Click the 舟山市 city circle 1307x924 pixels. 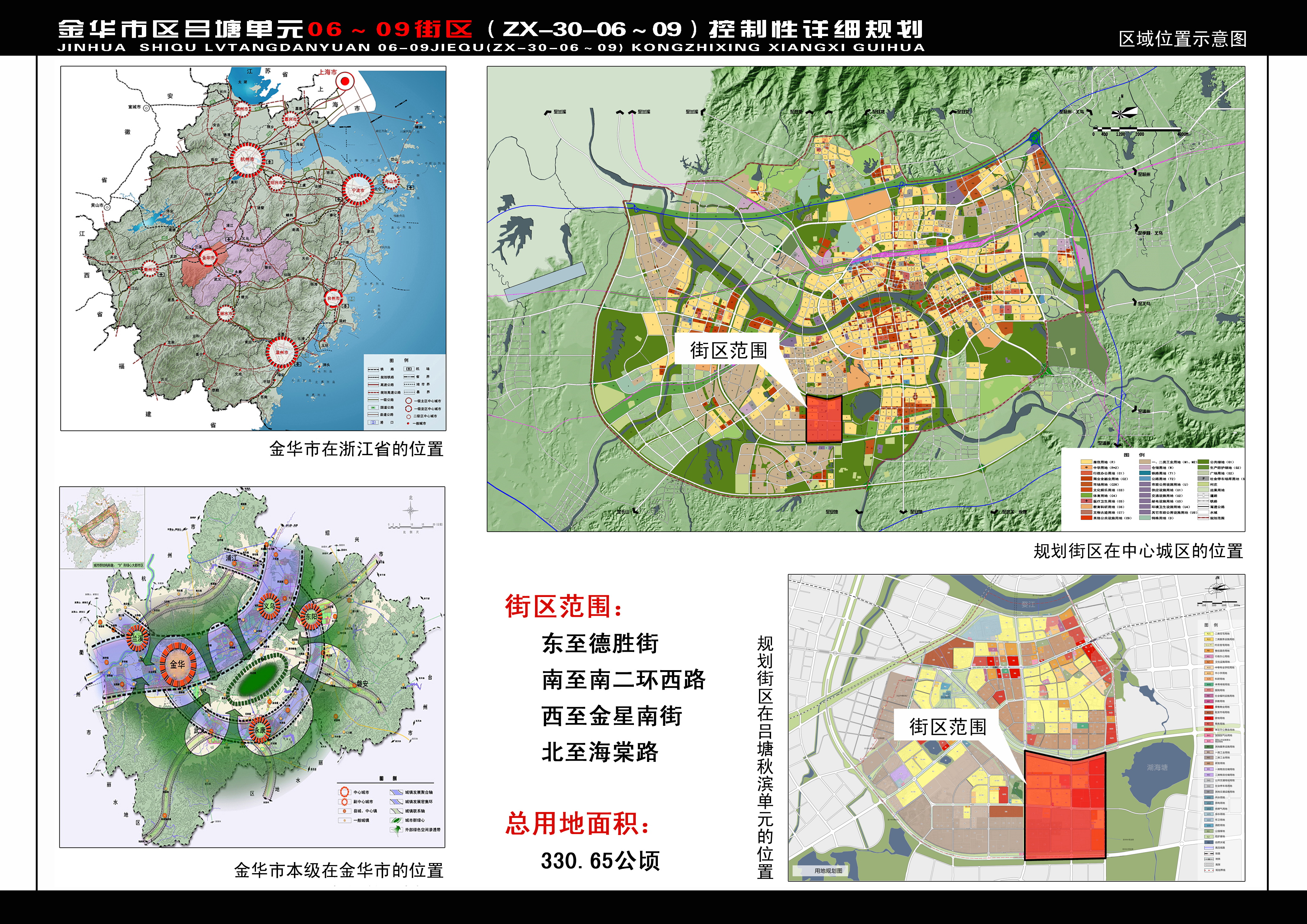390,181
